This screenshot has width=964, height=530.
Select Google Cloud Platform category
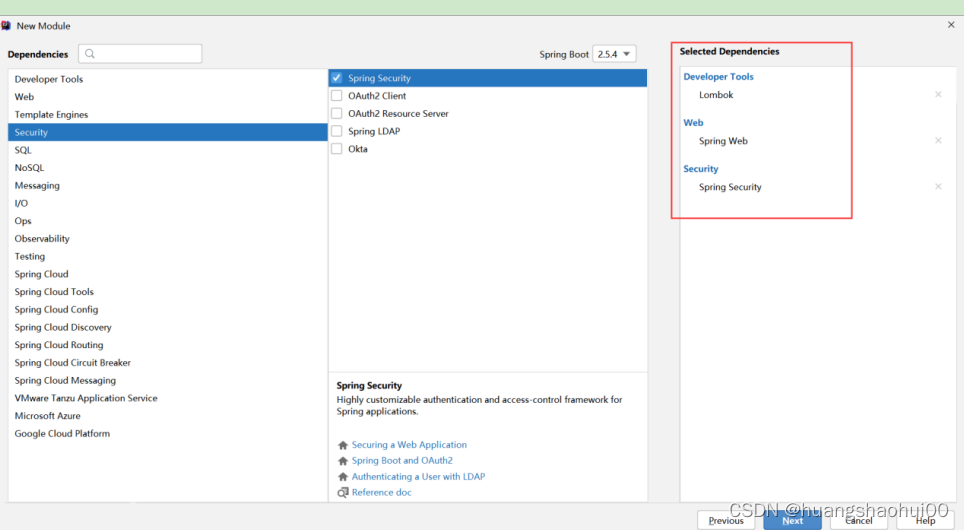click(x=167, y=433)
